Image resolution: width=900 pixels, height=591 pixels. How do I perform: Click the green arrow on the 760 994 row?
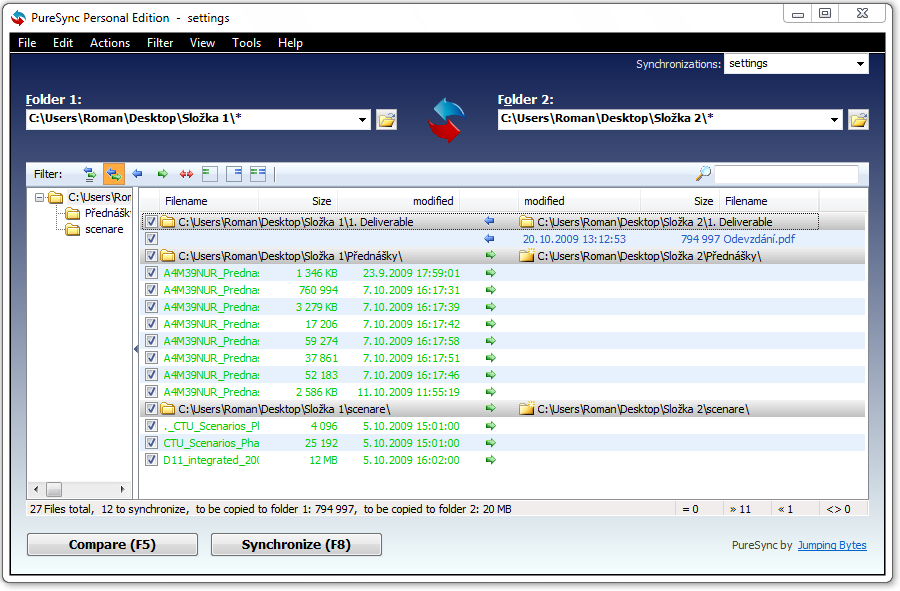pyautogui.click(x=491, y=290)
